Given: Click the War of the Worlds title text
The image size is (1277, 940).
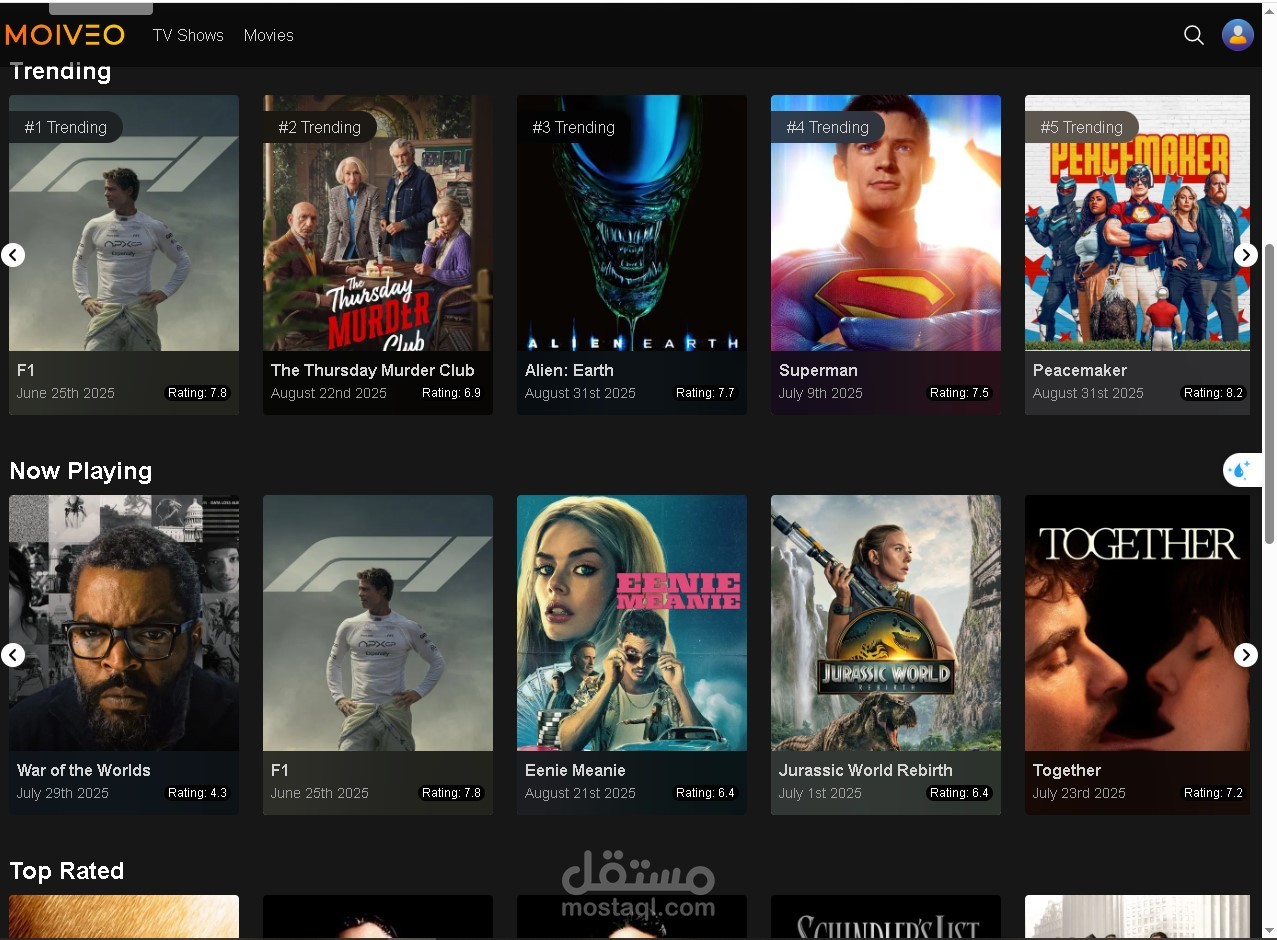Looking at the screenshot, I should click(x=84, y=770).
